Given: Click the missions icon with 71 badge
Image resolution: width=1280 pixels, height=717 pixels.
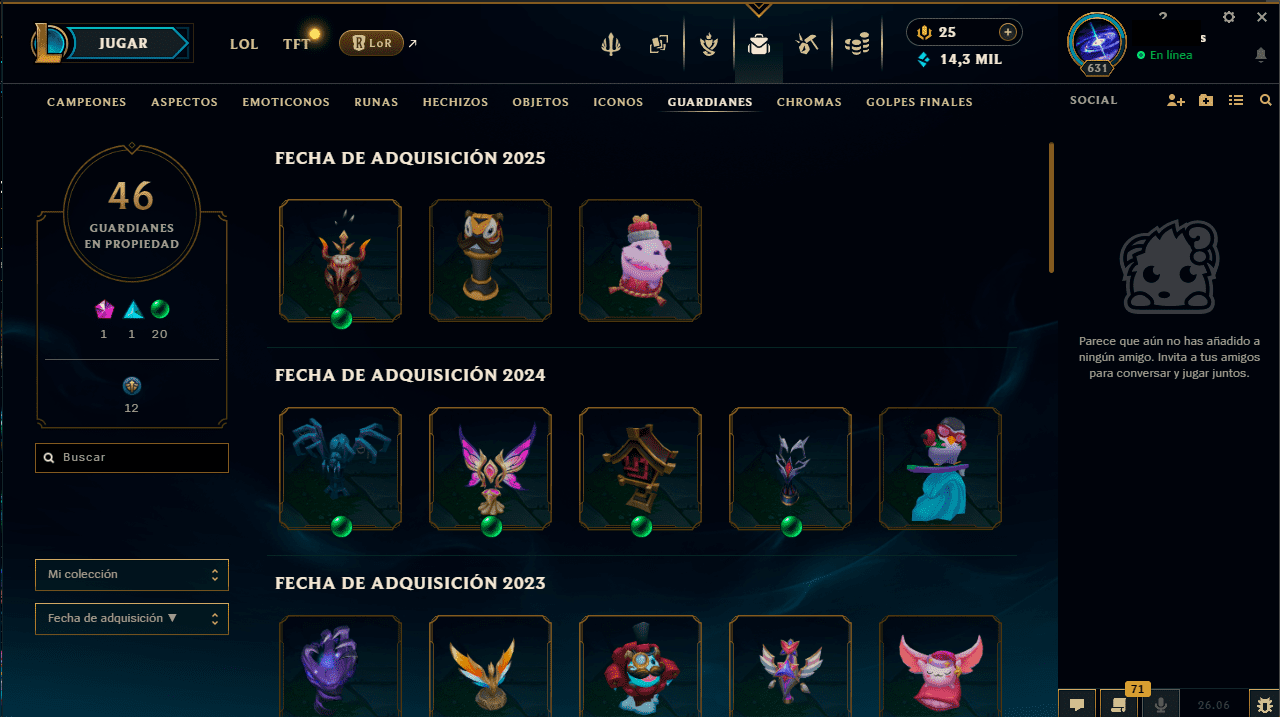Looking at the screenshot, I should pyautogui.click(x=1119, y=704).
